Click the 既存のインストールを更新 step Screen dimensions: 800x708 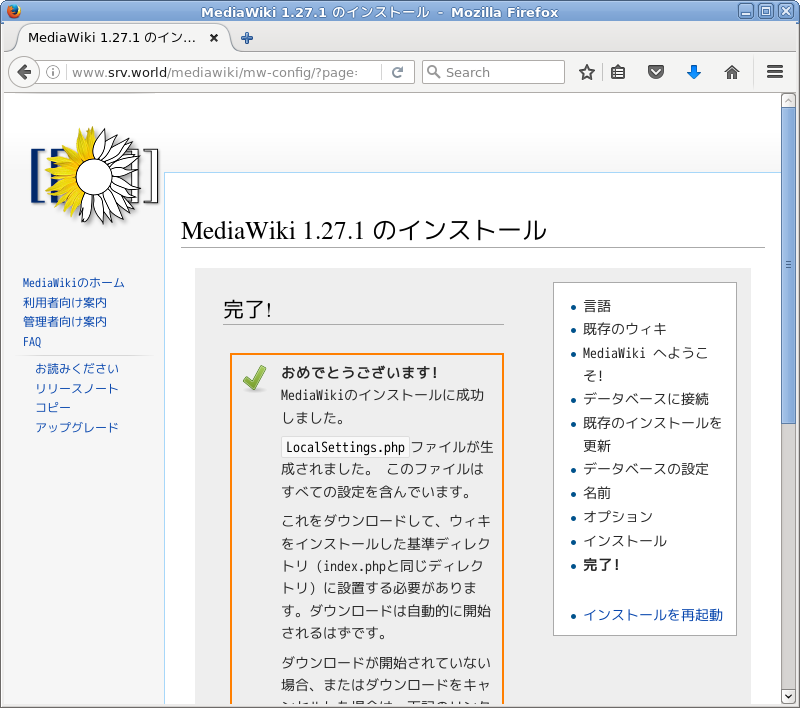pyautogui.click(x=653, y=434)
